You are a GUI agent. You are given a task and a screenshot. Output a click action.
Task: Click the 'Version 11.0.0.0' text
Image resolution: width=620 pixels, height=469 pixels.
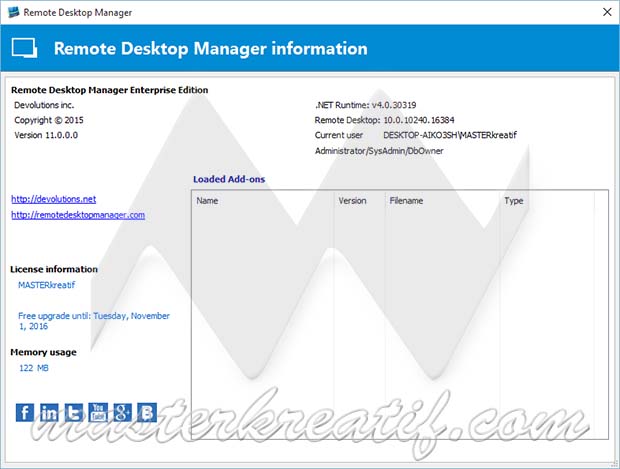pyautogui.click(x=46, y=135)
